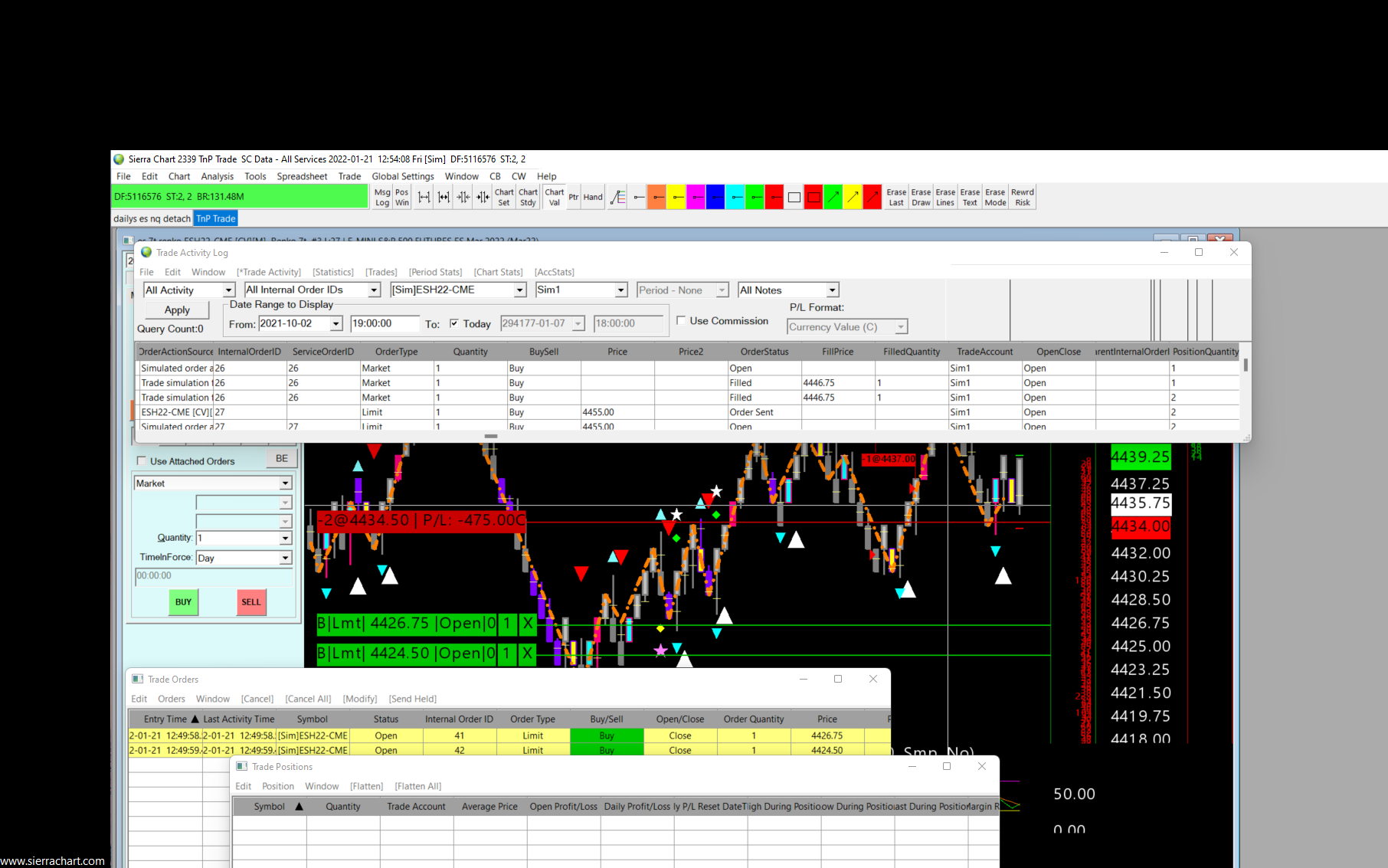Open the Spreadsheet menu
Image resolution: width=1388 pixels, height=868 pixels.
click(302, 176)
